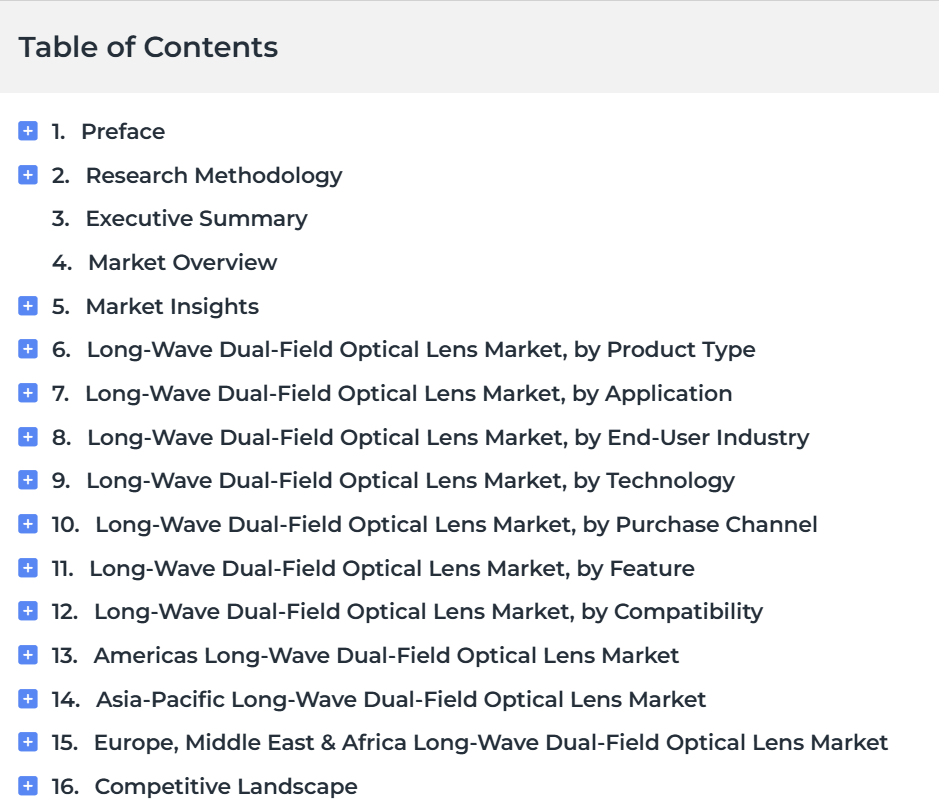Open the Research Methodology chapter title
939x808 pixels.
(214, 175)
